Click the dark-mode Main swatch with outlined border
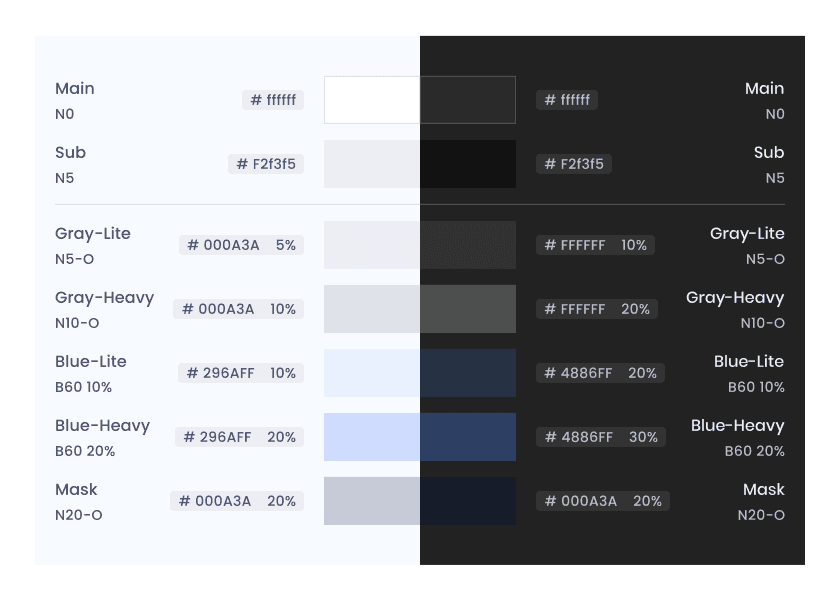840x600 pixels. (x=468, y=100)
